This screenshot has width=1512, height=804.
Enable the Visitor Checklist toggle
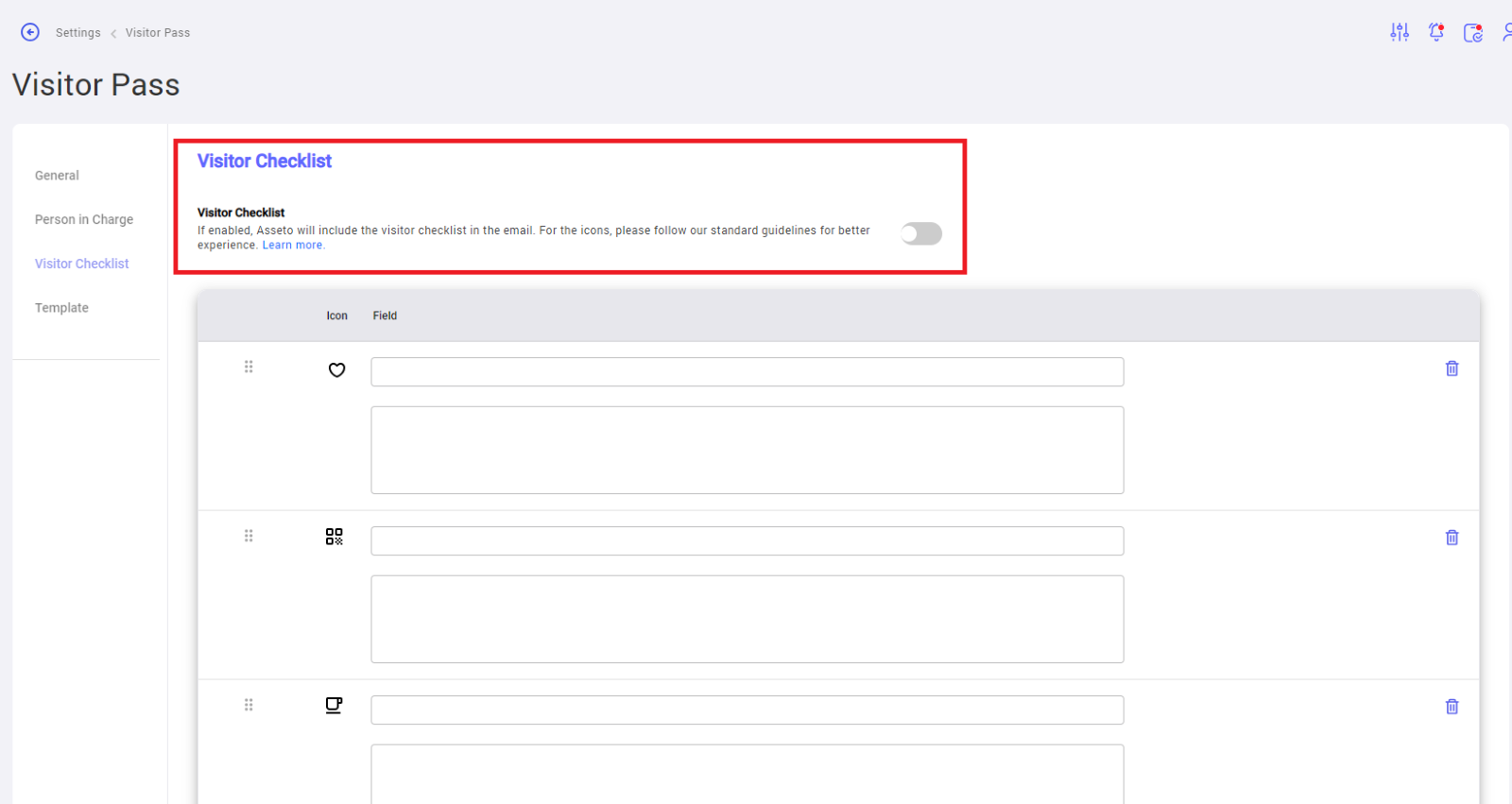point(921,233)
